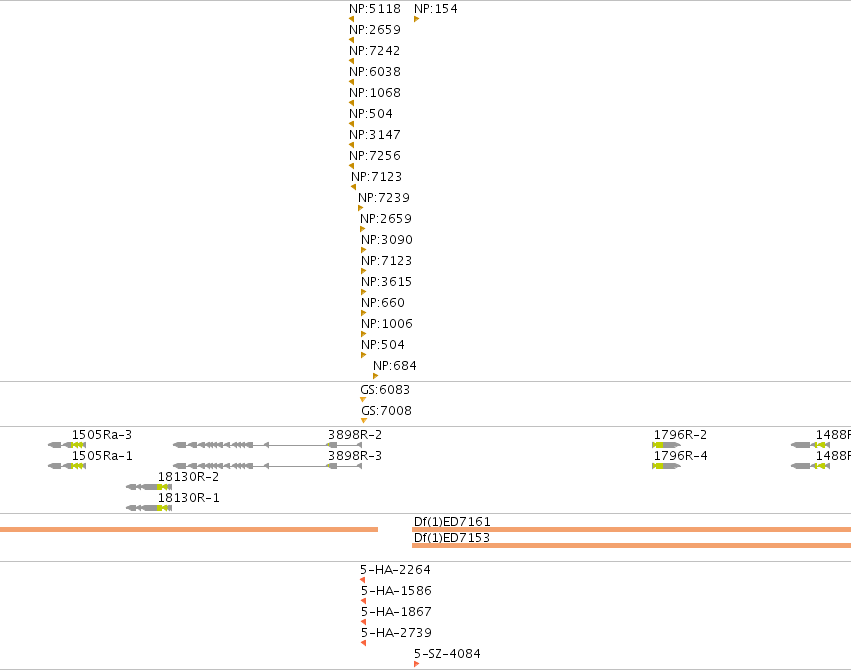The image size is (851, 670).
Task: Click the 5-HA-2739 insertion label
Action: [396, 633]
